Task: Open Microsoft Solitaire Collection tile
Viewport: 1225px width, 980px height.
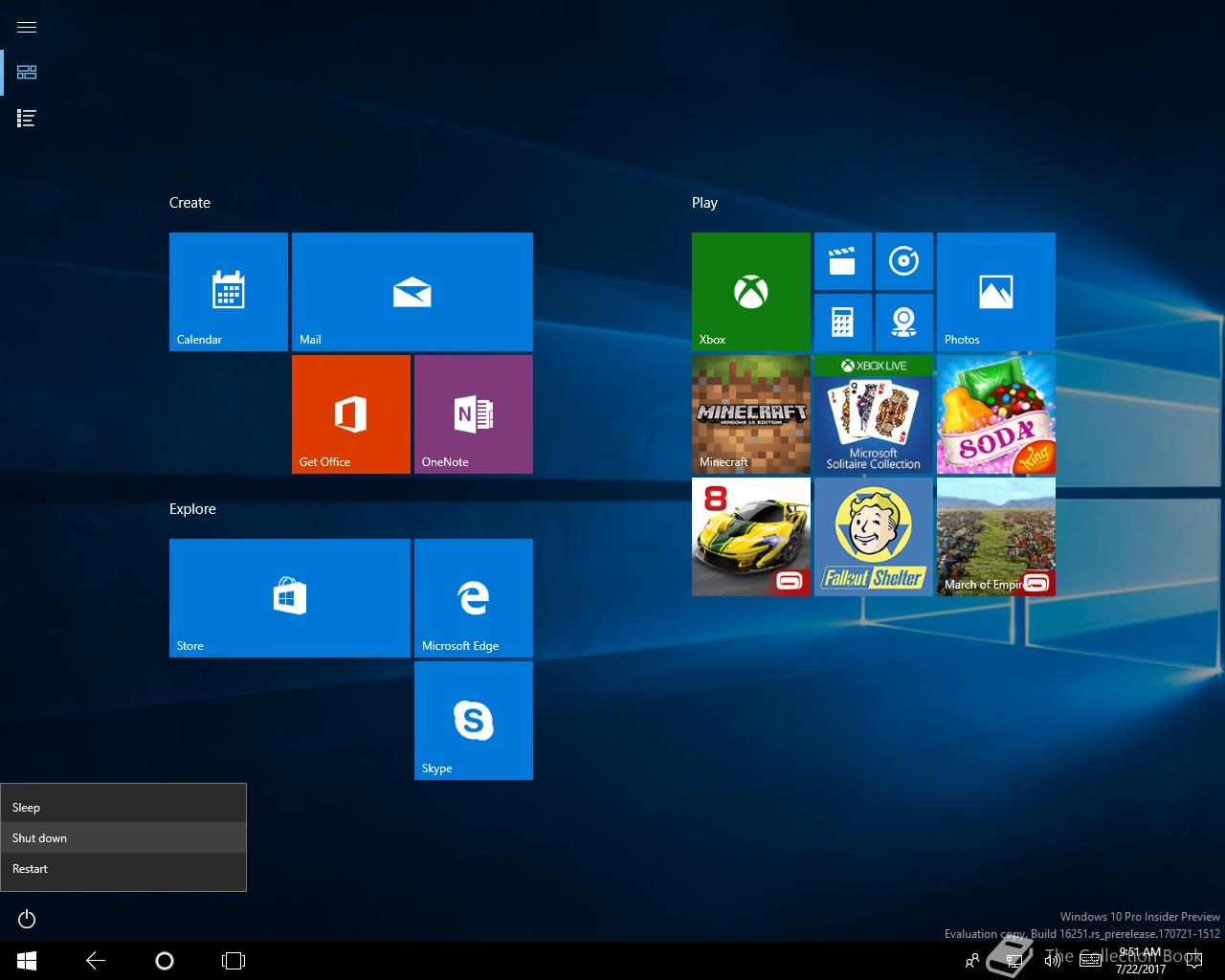Action: [x=874, y=414]
